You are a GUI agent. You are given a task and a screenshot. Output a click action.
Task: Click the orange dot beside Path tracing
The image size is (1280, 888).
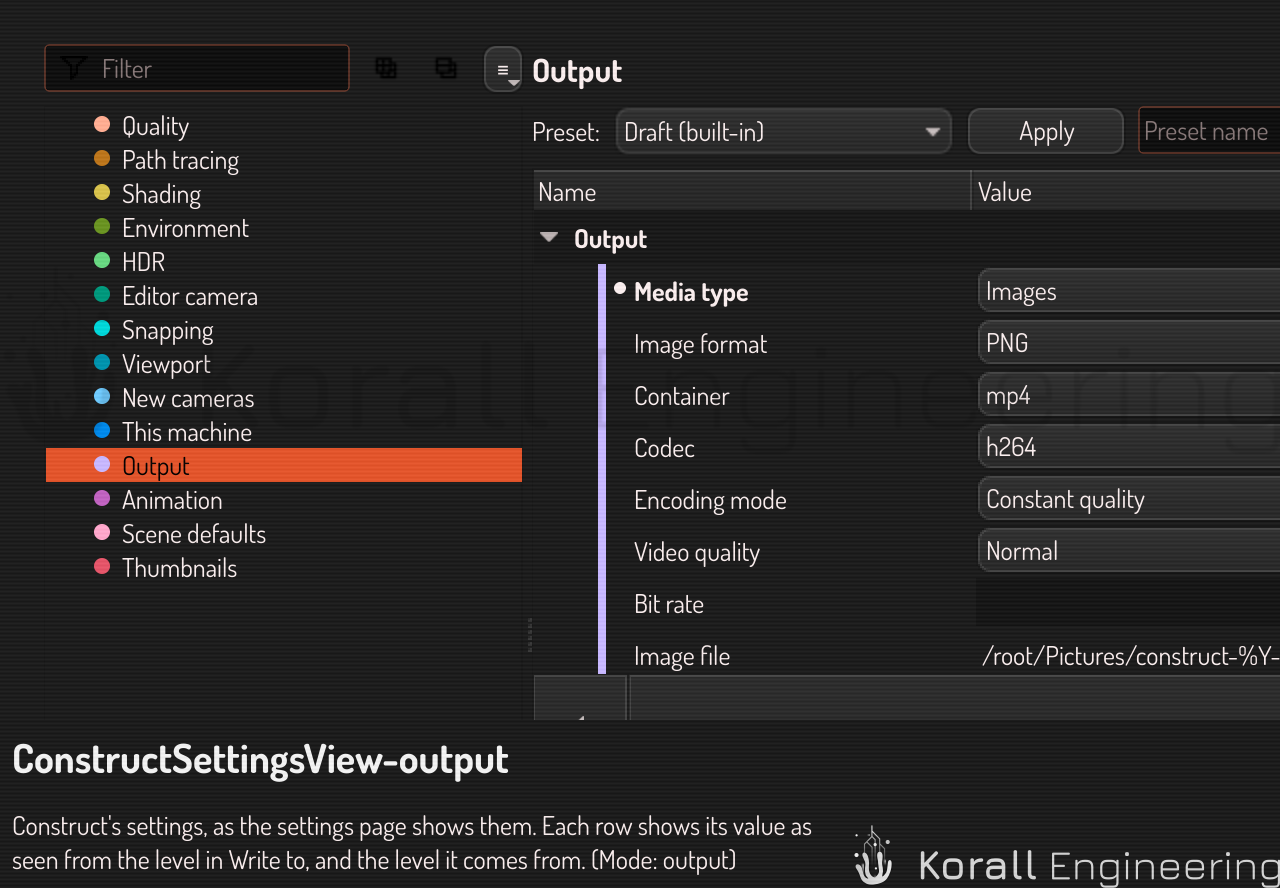click(102, 158)
